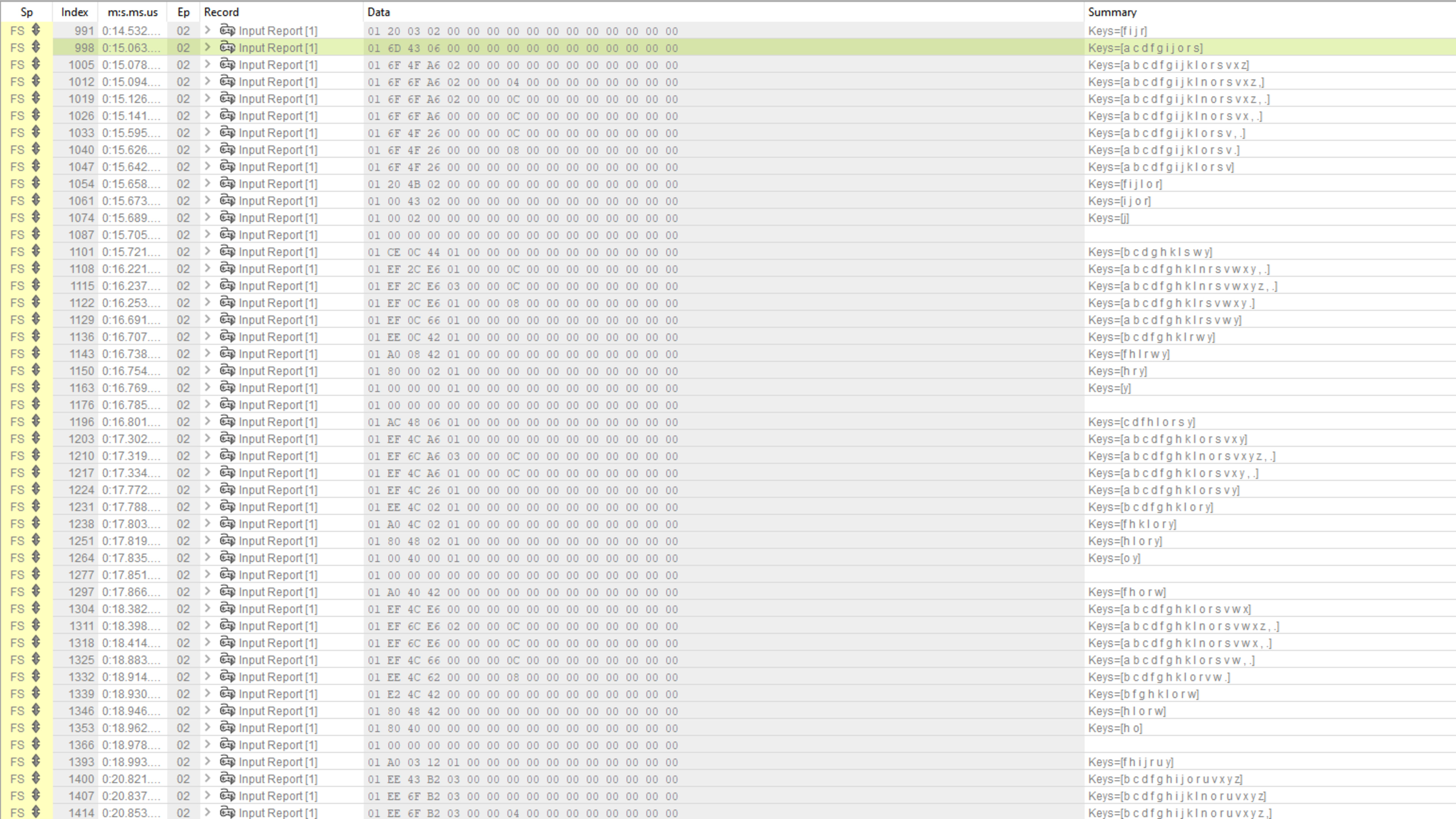
Task: Sort by the Index column header
Action: pyautogui.click(x=75, y=12)
